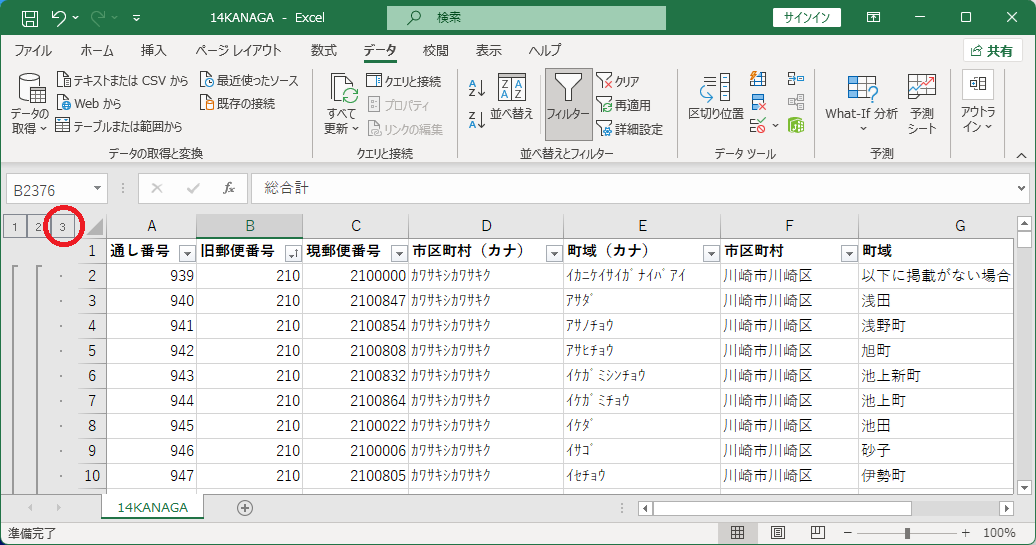Viewport: 1036px width, 545px height.
Task: Open data validation dropdown arrow
Action: pyautogui.click(x=775, y=125)
